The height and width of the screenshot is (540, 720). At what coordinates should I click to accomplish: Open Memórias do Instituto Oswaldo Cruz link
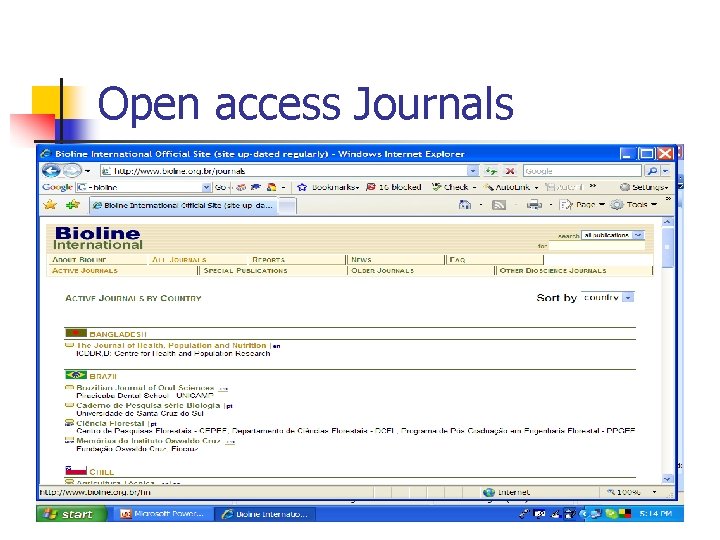pyautogui.click(x=149, y=440)
